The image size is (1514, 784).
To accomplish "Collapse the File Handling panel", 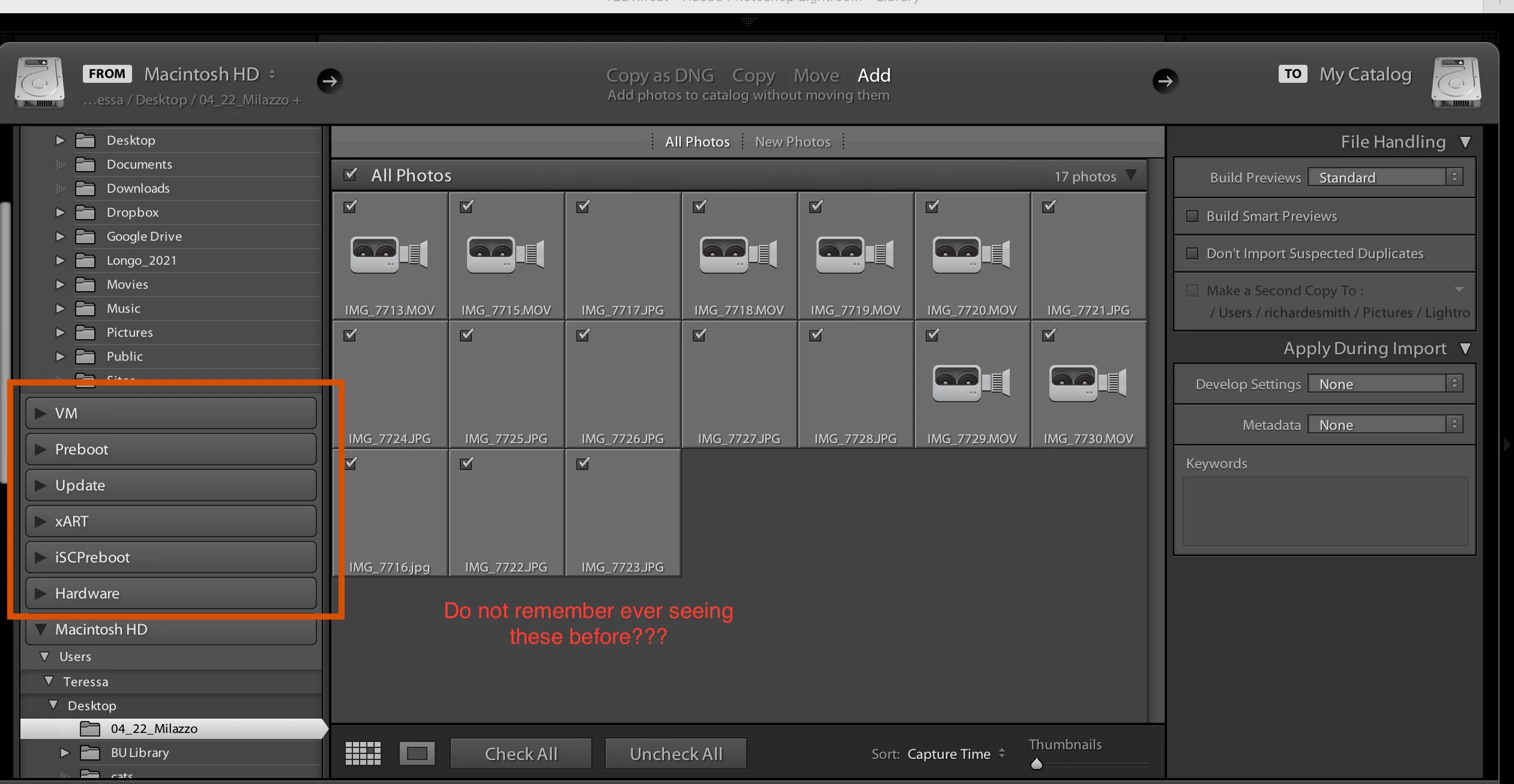I will point(1465,142).
